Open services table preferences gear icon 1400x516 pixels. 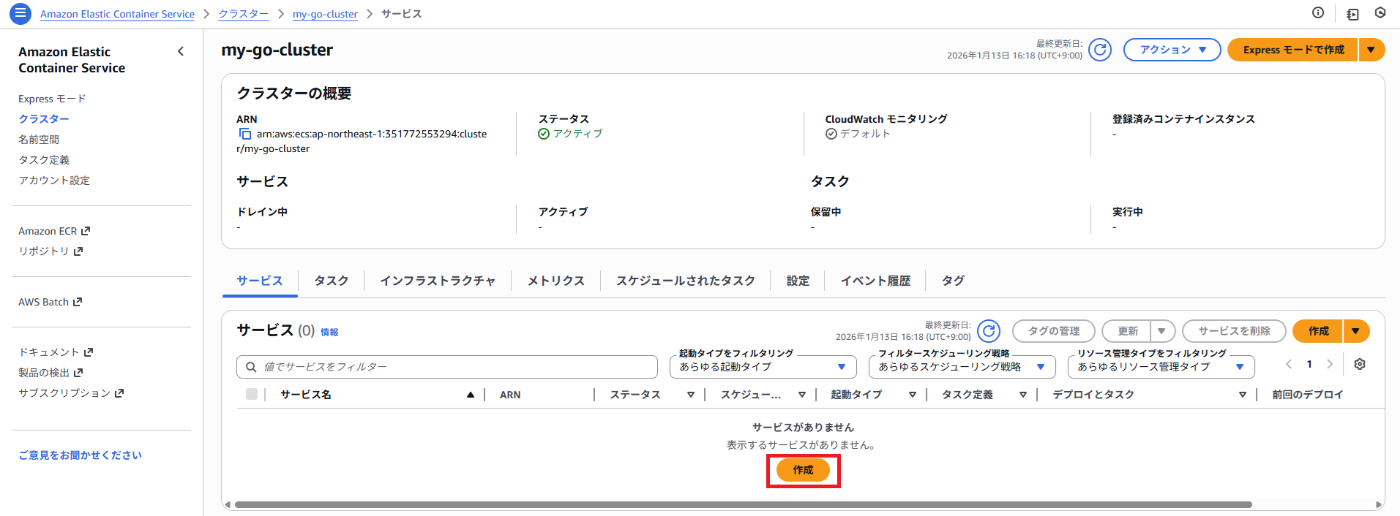coord(1360,364)
